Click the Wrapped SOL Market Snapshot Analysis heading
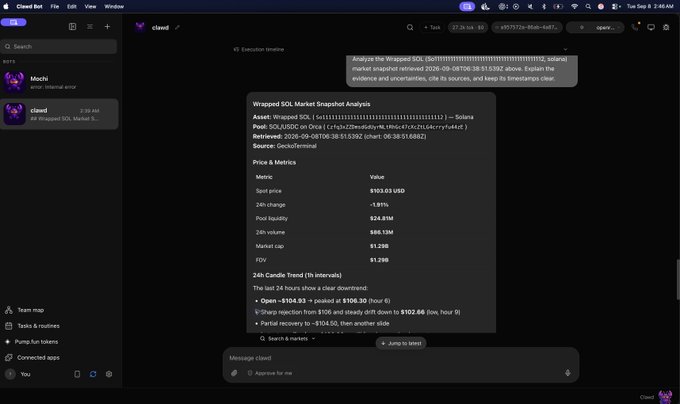 311,104
